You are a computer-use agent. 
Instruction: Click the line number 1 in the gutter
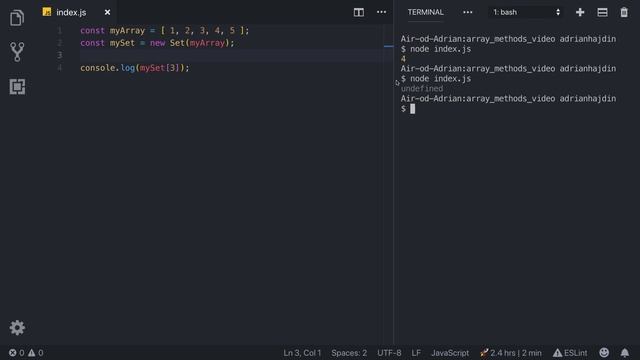click(x=60, y=31)
